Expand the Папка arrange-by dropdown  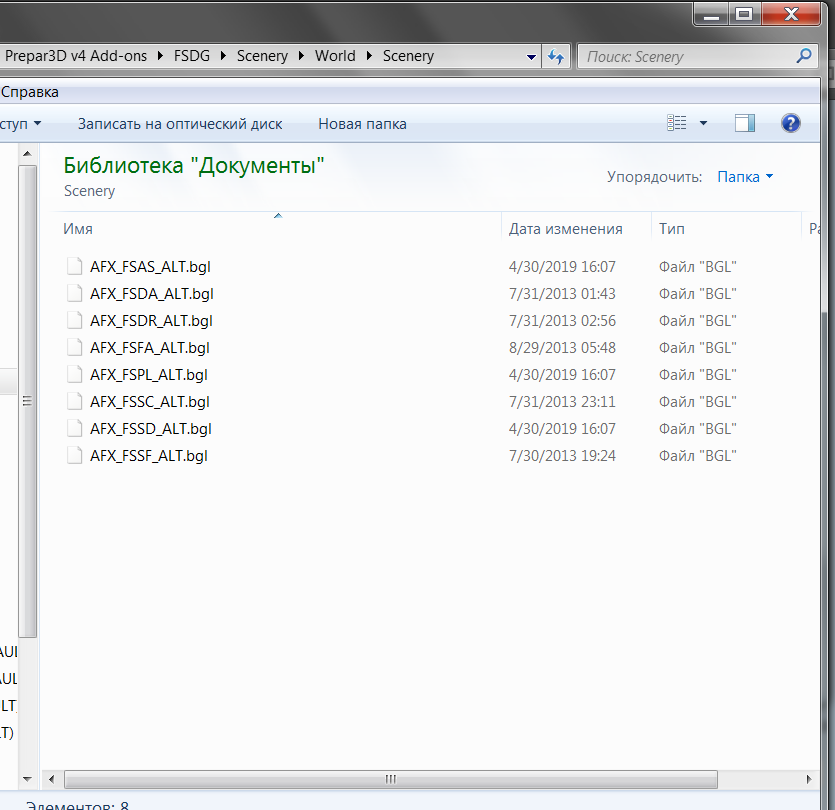(x=745, y=177)
